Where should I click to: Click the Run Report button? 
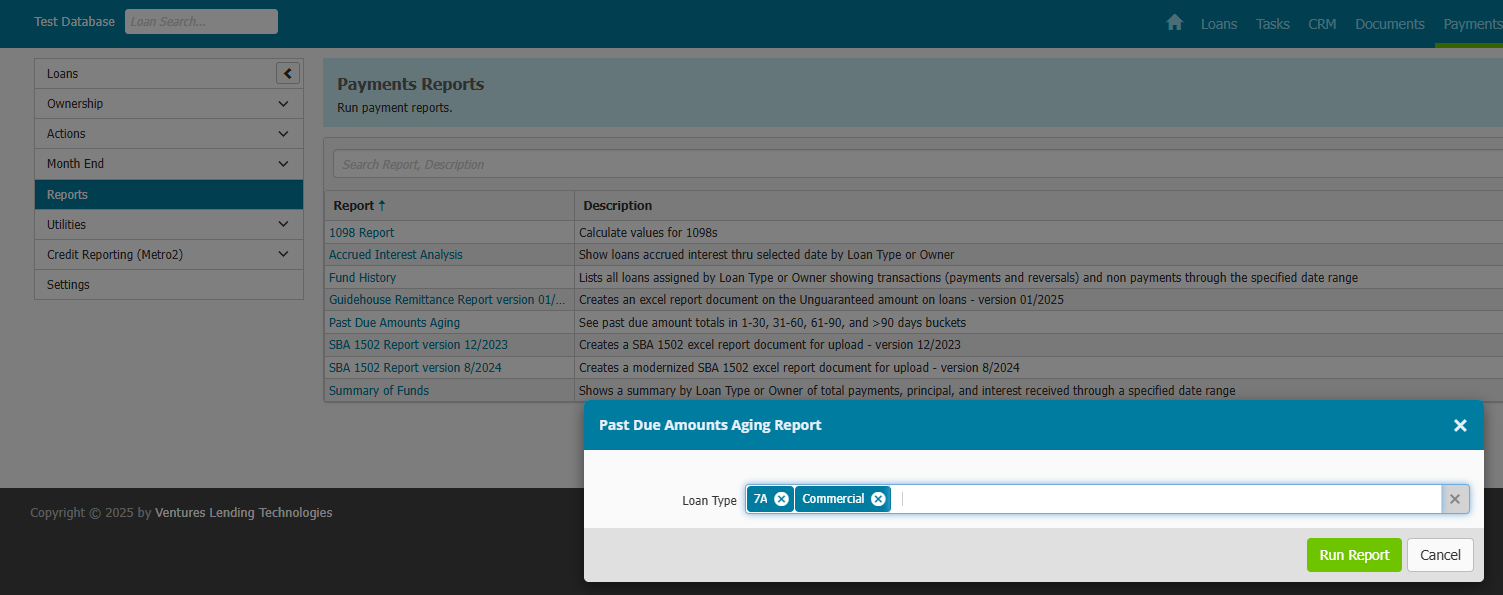(1354, 555)
